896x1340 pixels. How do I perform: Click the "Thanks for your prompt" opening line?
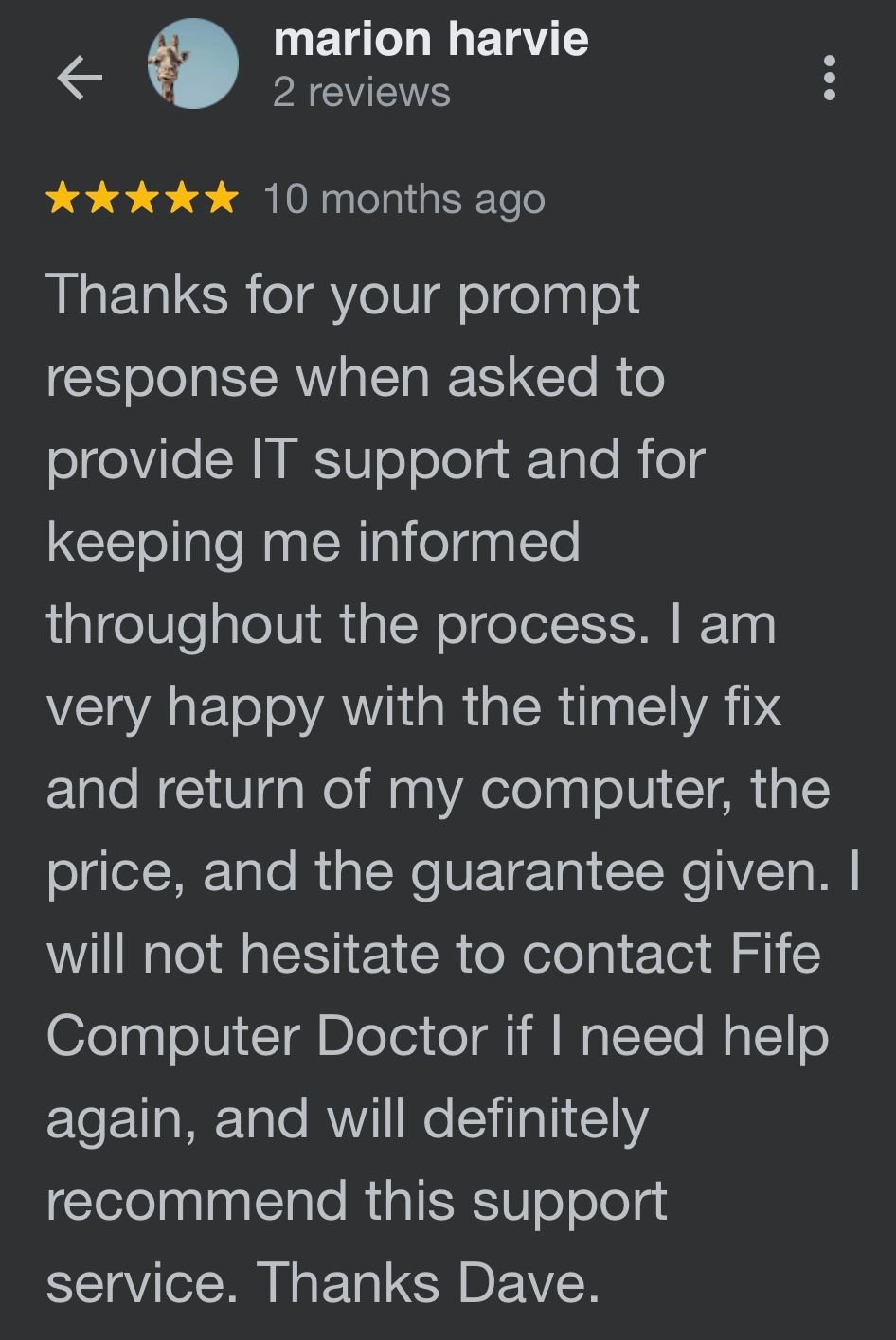(343, 295)
